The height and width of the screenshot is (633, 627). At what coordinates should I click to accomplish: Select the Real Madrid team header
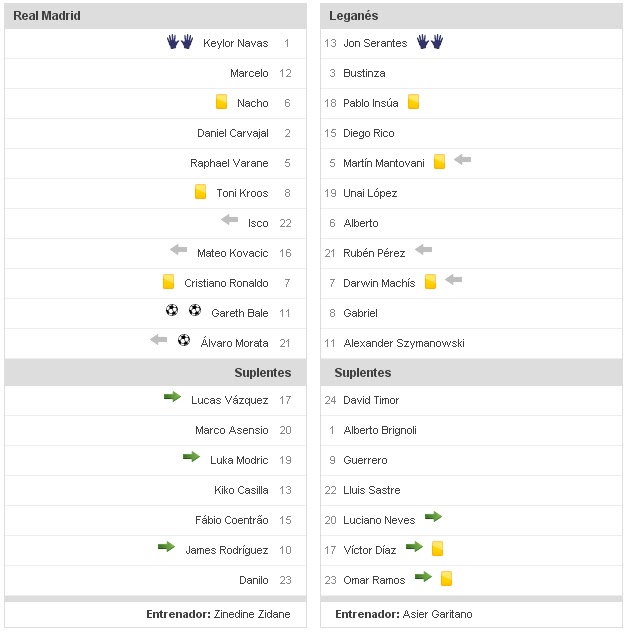point(47,16)
